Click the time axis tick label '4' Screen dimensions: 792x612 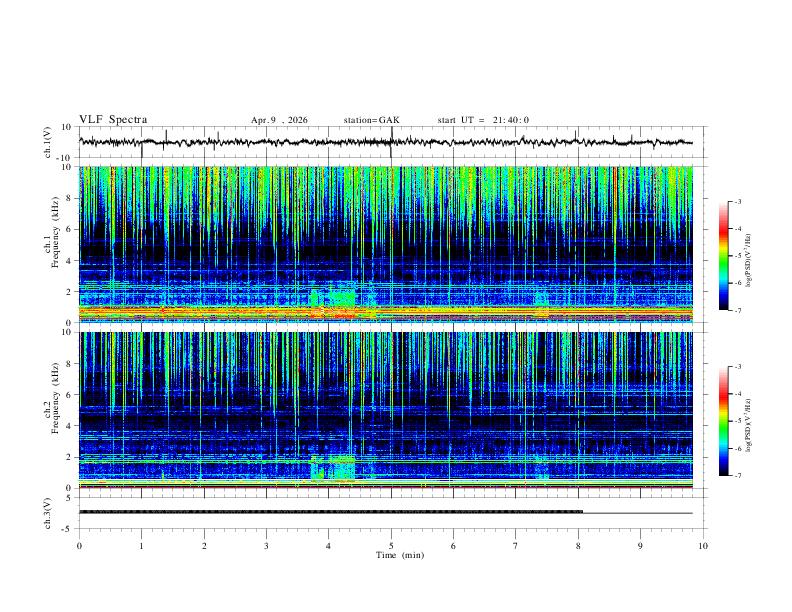point(329,546)
